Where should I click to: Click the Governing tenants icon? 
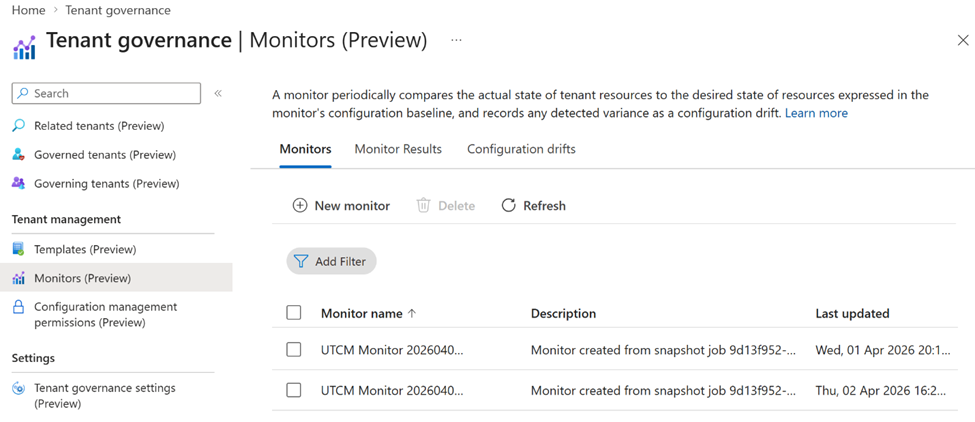pyautogui.click(x=18, y=184)
